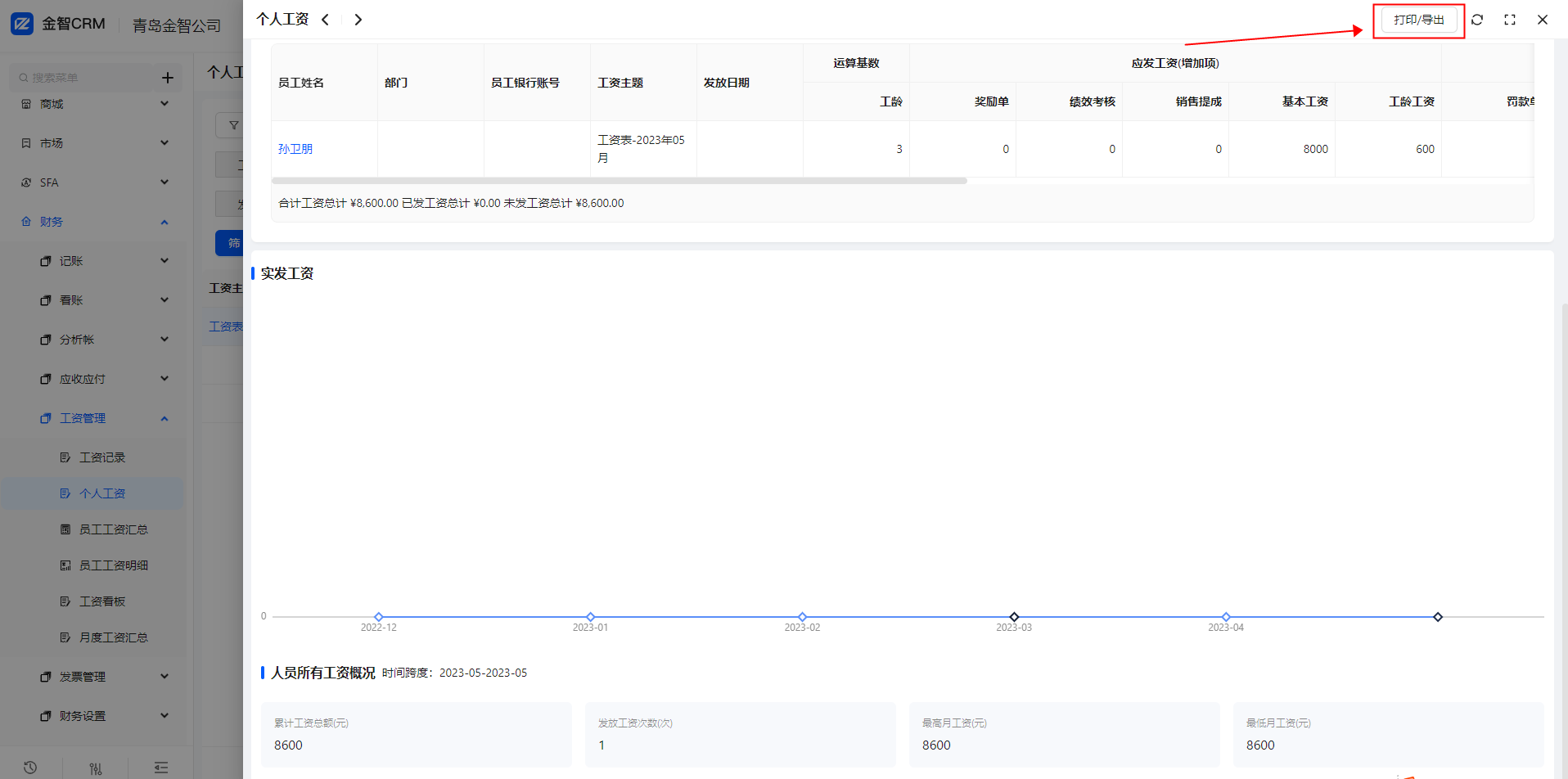Click 市场 bookmark icon in sidebar
The height and width of the screenshot is (779, 1568).
[26, 143]
